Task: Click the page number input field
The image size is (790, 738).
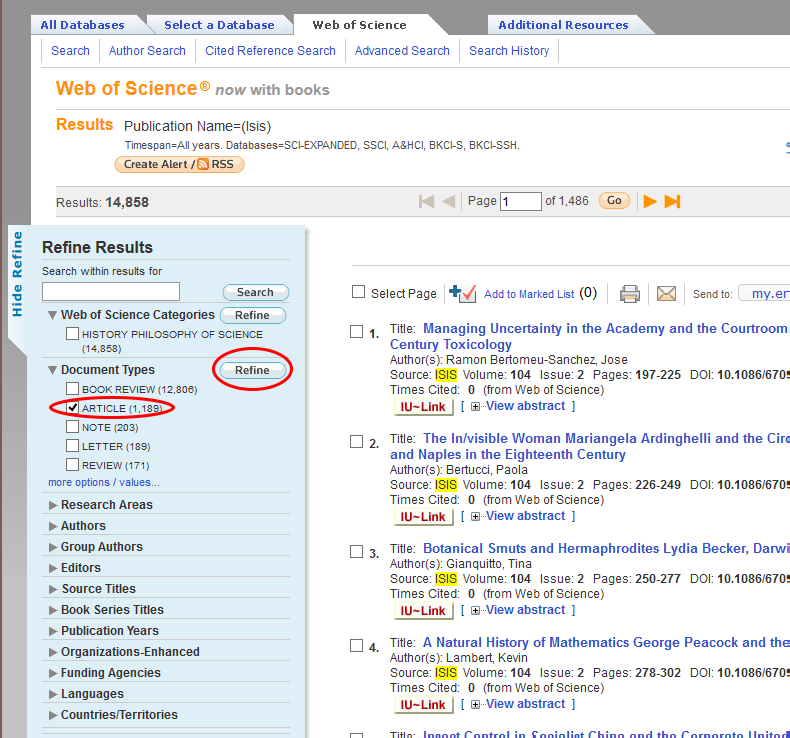Action: click(x=520, y=202)
